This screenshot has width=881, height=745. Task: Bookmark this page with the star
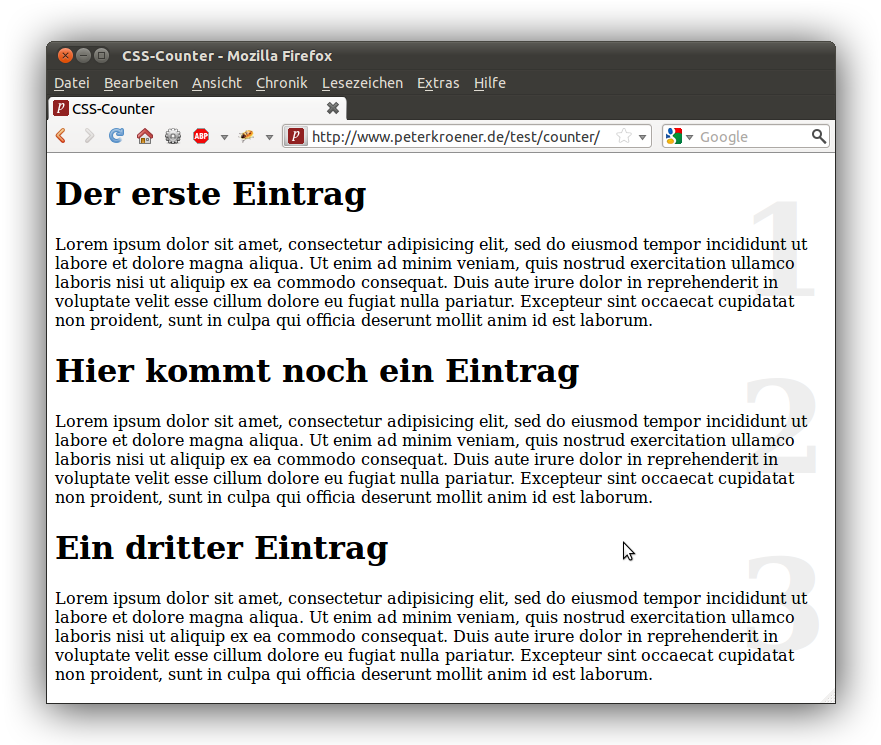(624, 136)
